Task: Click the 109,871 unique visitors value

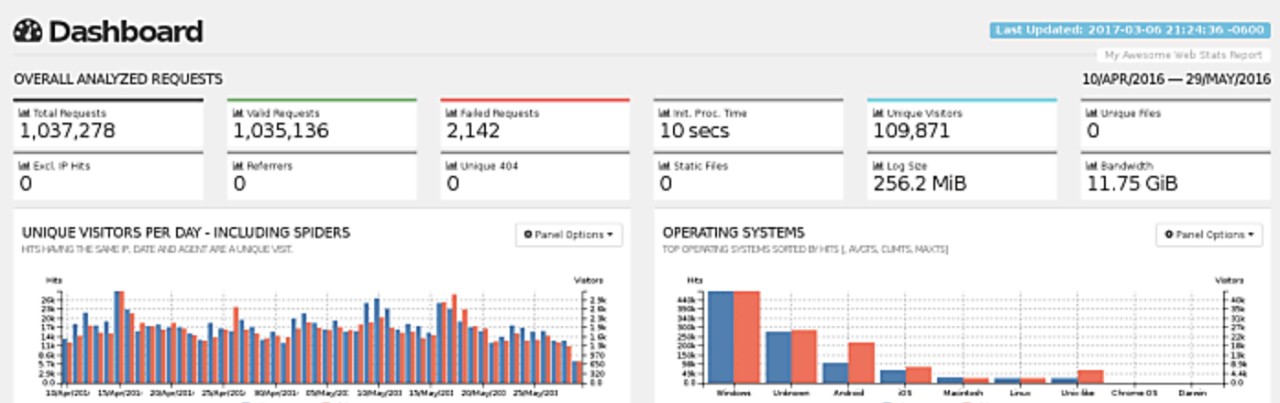Action: click(911, 130)
